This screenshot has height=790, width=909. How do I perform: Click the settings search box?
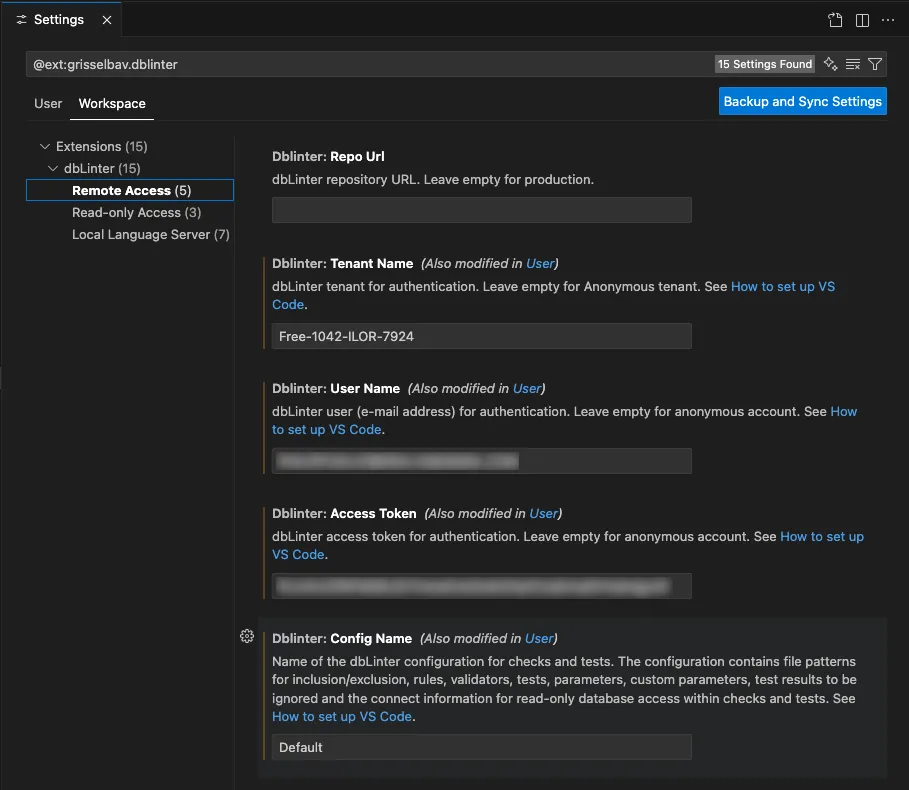(x=370, y=64)
